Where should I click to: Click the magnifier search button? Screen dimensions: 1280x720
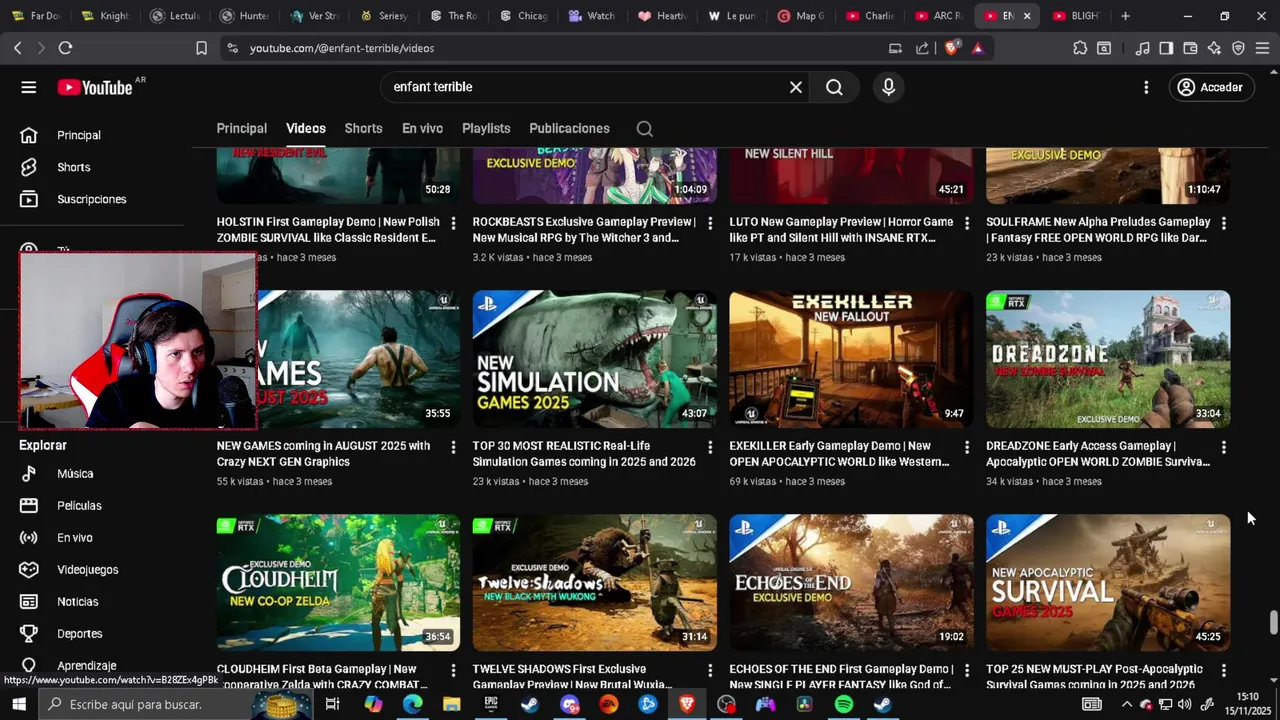click(834, 87)
